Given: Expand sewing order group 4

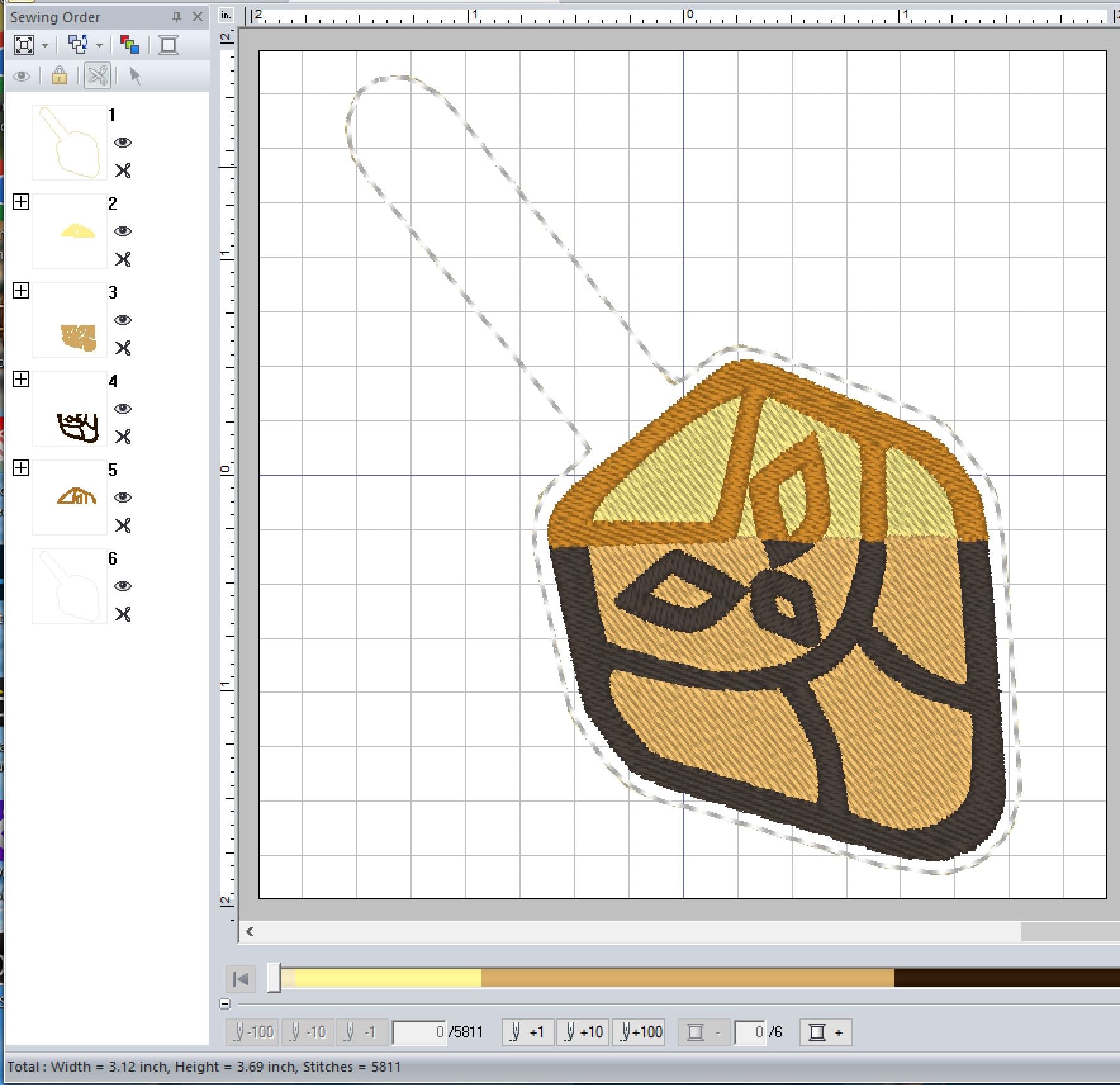Looking at the screenshot, I should pyautogui.click(x=21, y=380).
